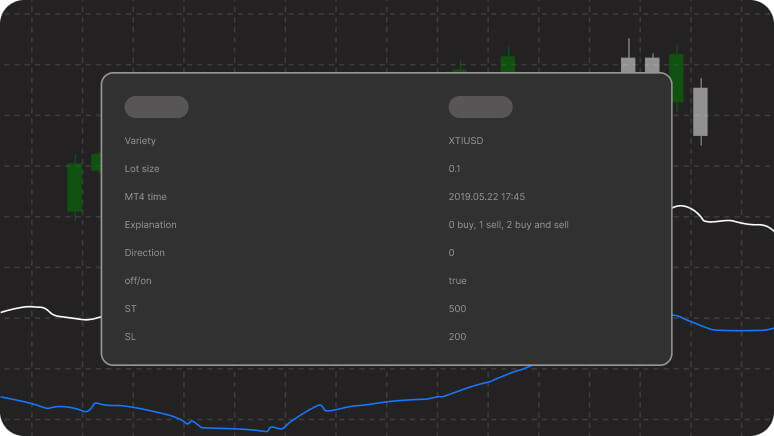
Task: Click the large green candlestick at far left
Action: (x=75, y=187)
